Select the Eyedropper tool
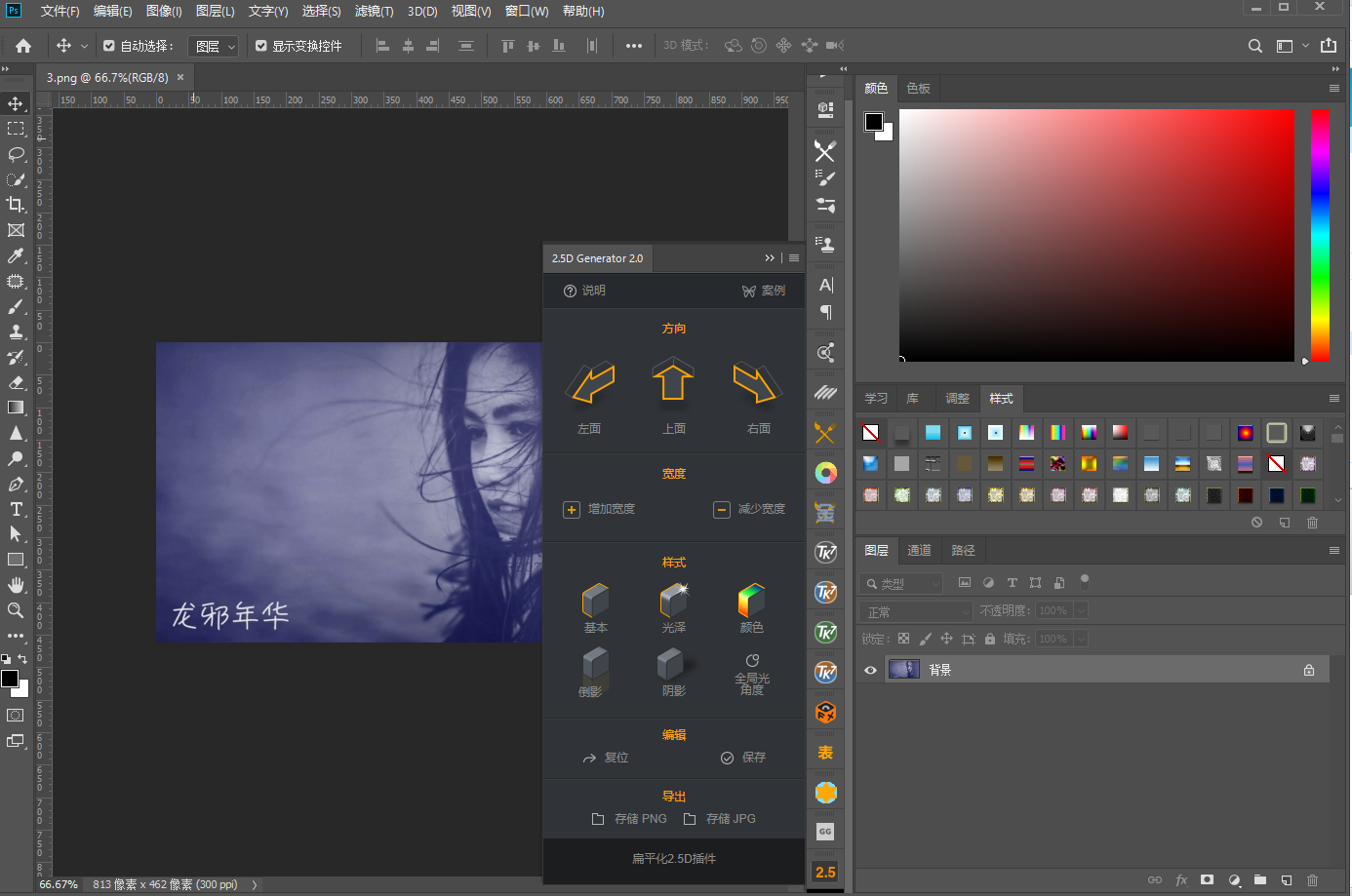Viewport: 1352px width, 896px height. (16, 255)
